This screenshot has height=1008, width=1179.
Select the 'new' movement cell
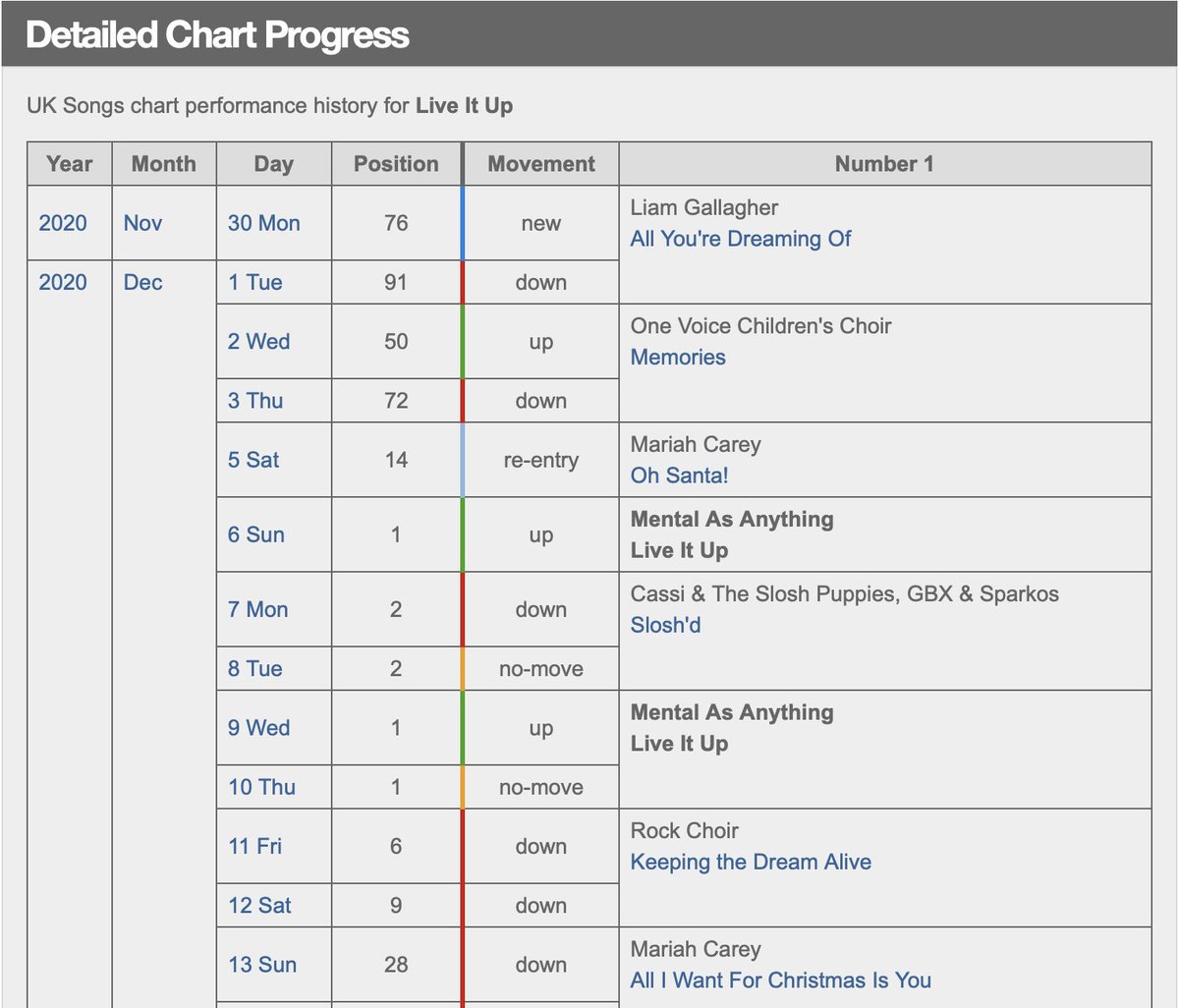tap(541, 224)
